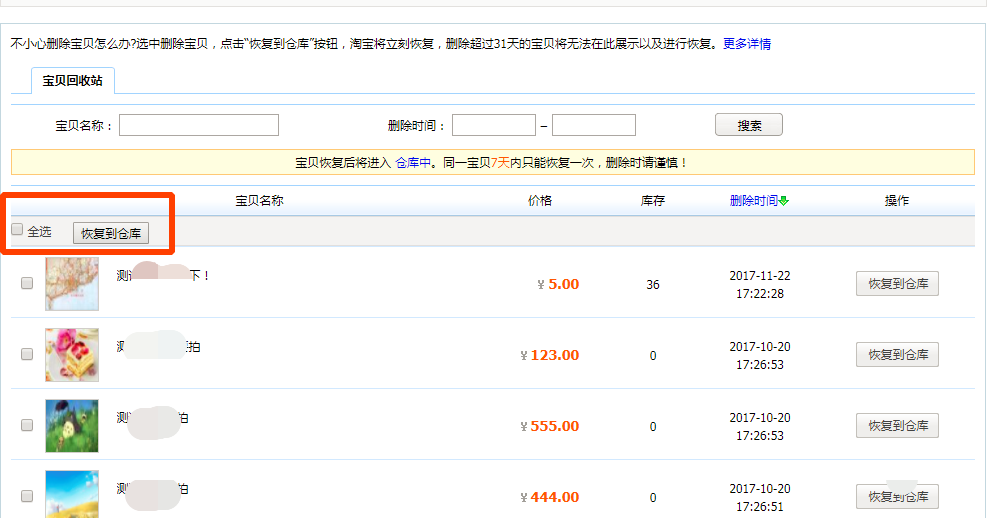
Task: Tick the checkbox for the ¥444.00 item
Action: pos(27,496)
